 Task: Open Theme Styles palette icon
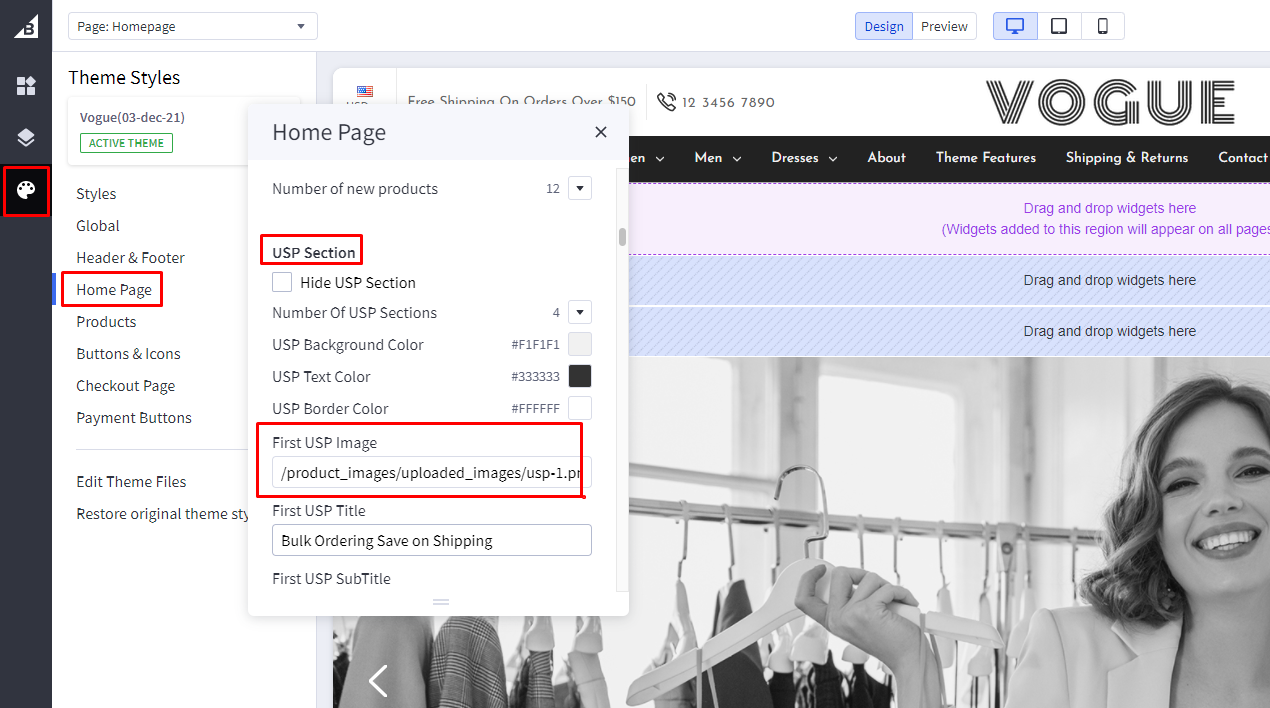[x=26, y=191]
